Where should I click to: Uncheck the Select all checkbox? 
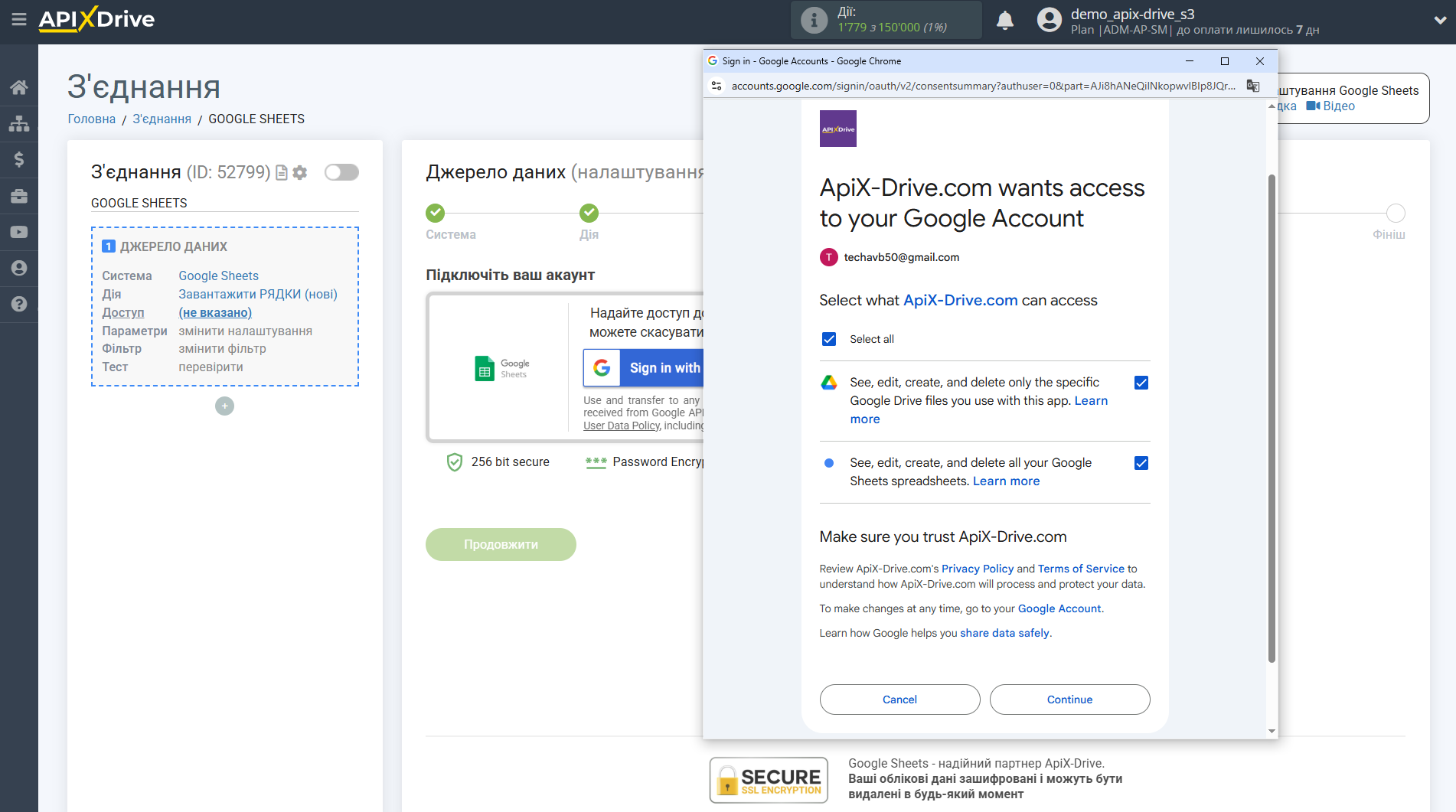pos(828,339)
